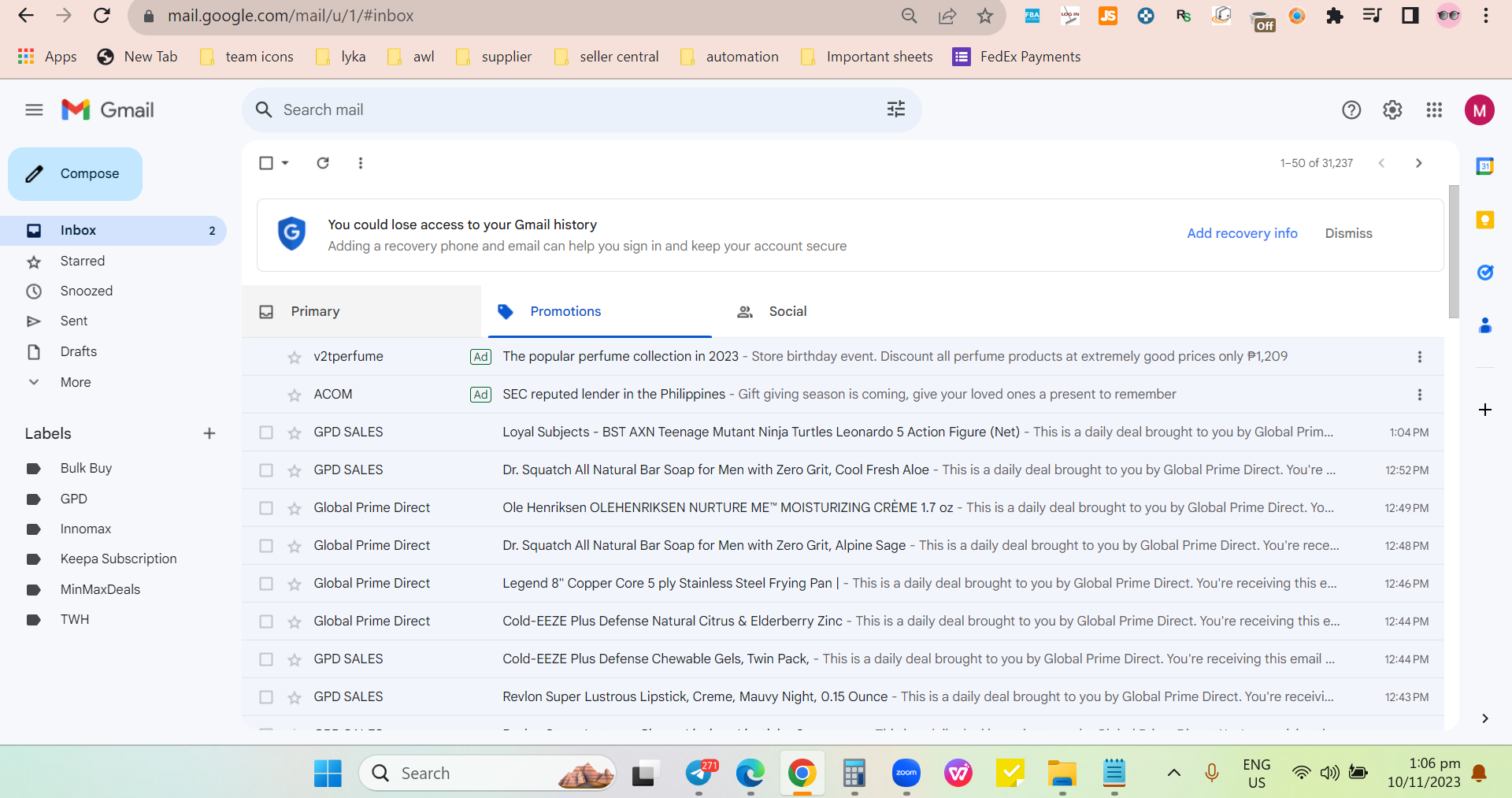
Task: Open the Snoozed folder
Action: pyautogui.click(x=113, y=291)
